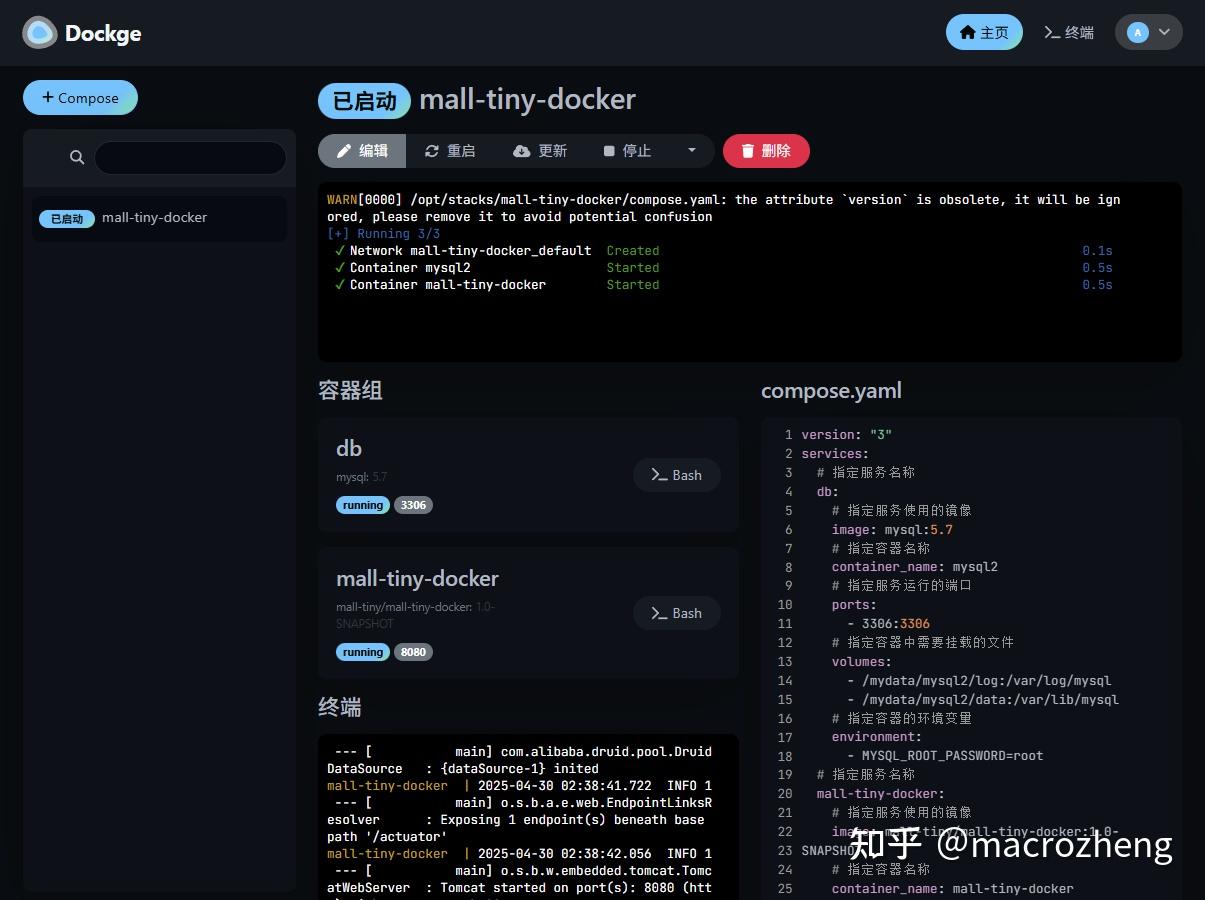The width and height of the screenshot is (1205, 900).
Task: Open the 终端 terminal page
Action: click(1068, 32)
